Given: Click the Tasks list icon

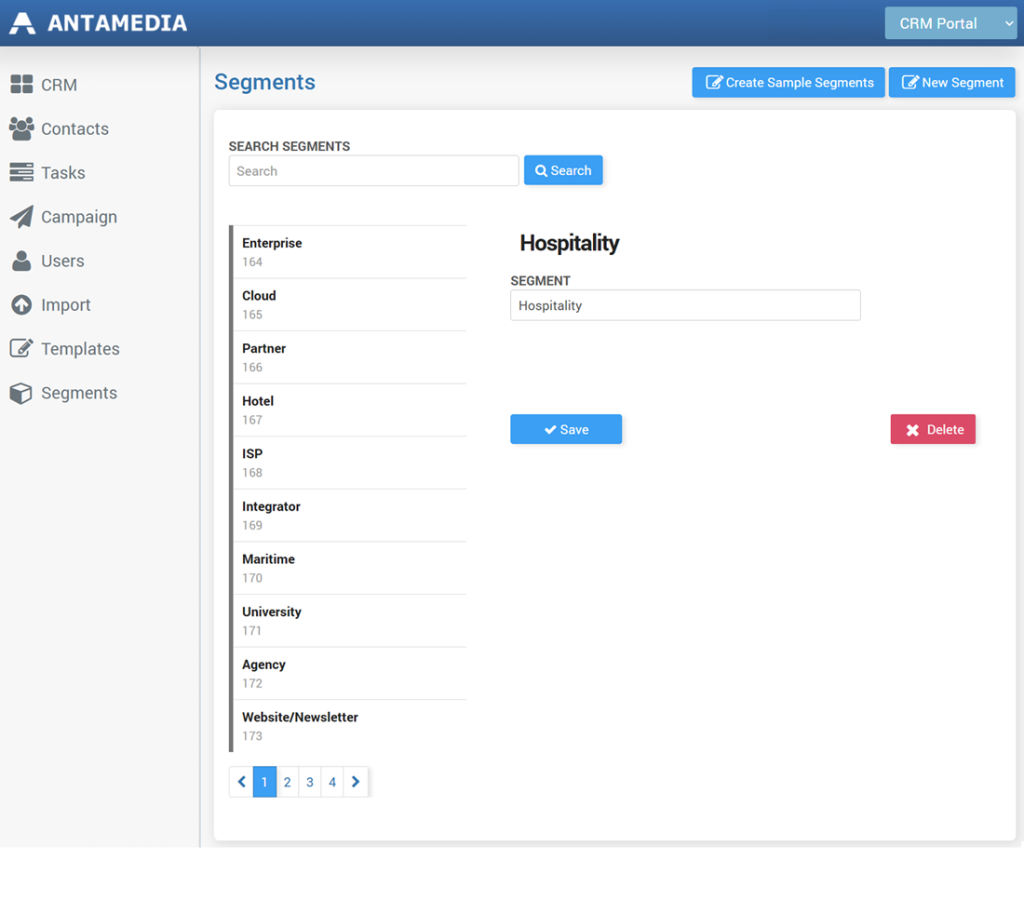Looking at the screenshot, I should [x=22, y=172].
